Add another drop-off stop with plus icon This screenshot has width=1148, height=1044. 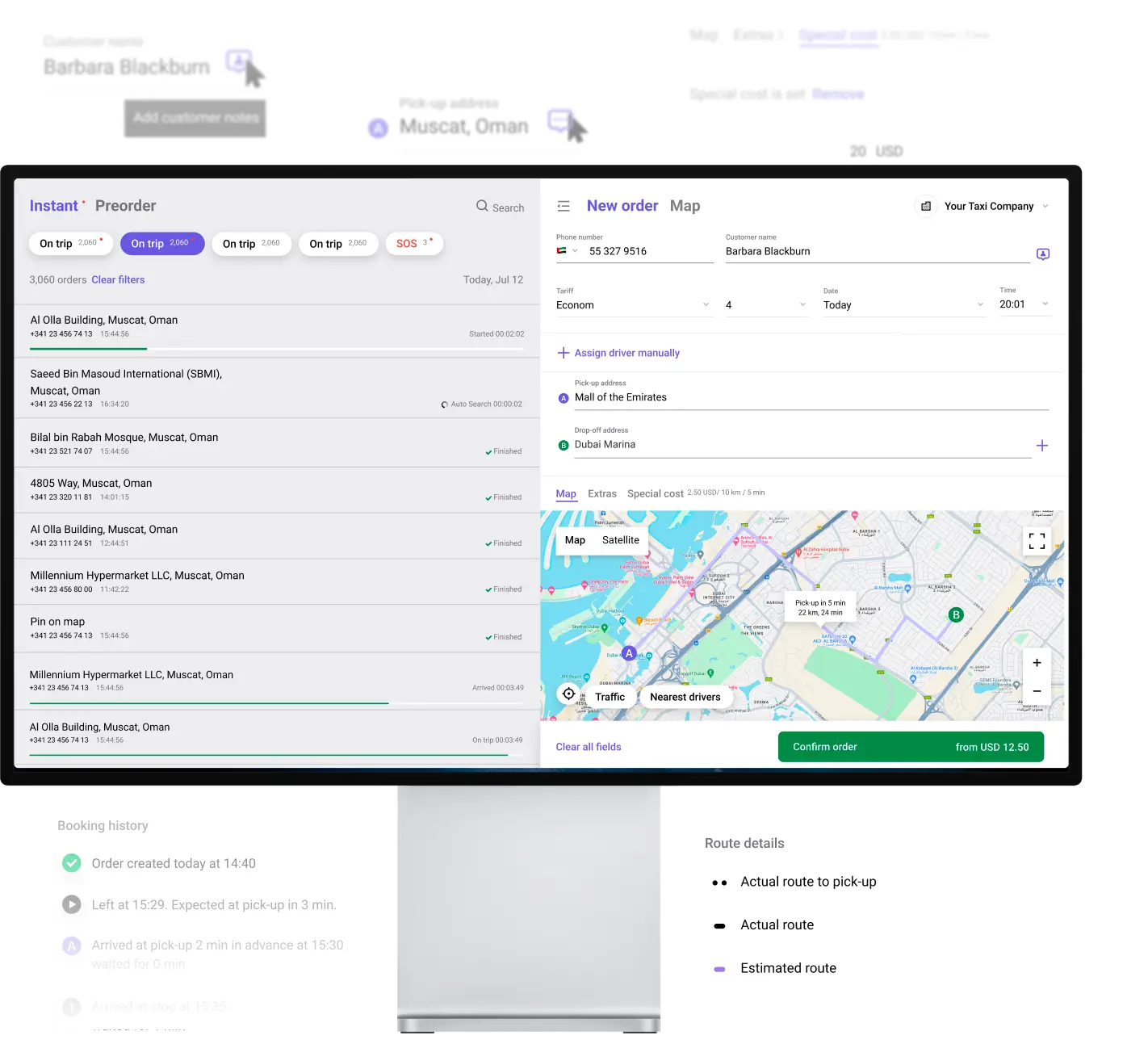[x=1042, y=446]
